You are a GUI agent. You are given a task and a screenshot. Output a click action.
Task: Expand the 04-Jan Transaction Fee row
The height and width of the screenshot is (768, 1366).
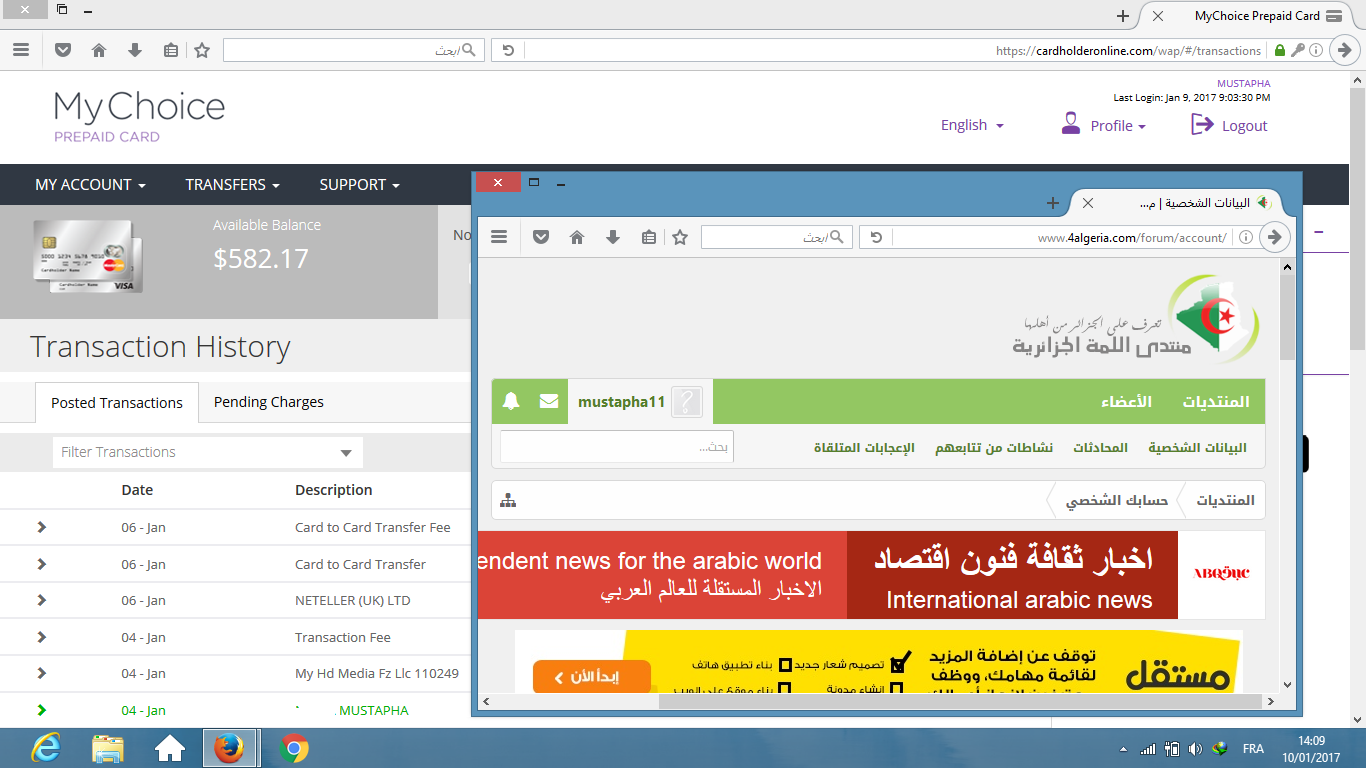[x=41, y=637]
